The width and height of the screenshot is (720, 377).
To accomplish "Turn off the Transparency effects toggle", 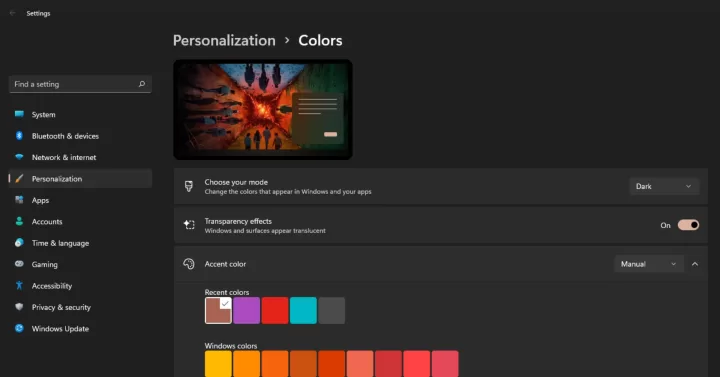I will tap(688, 225).
